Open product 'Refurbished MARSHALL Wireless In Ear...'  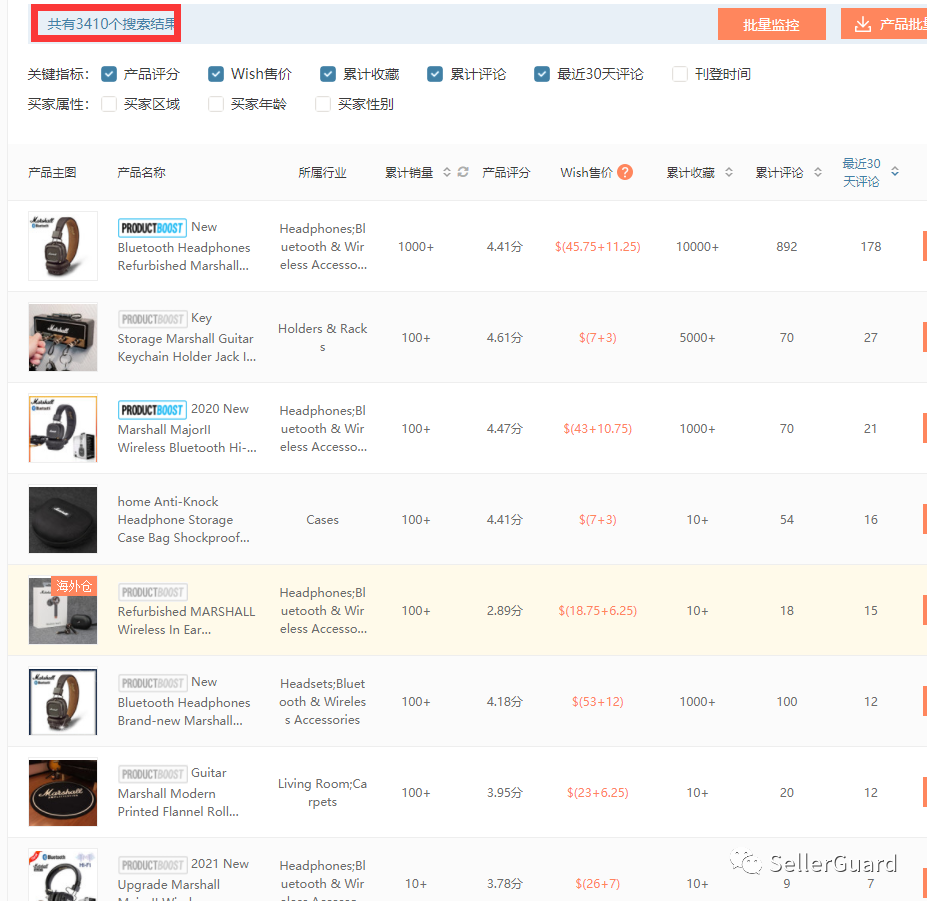point(186,620)
